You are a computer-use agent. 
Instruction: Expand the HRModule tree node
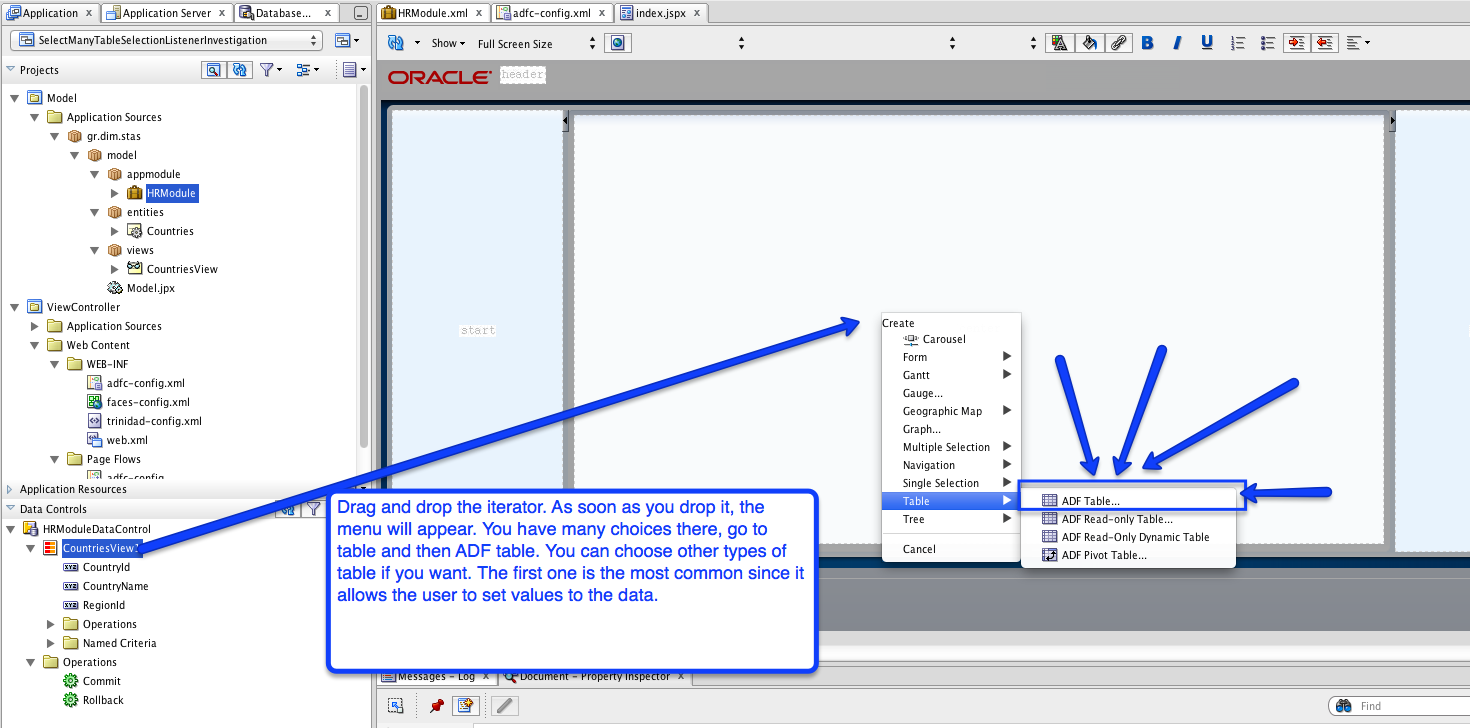coord(115,193)
